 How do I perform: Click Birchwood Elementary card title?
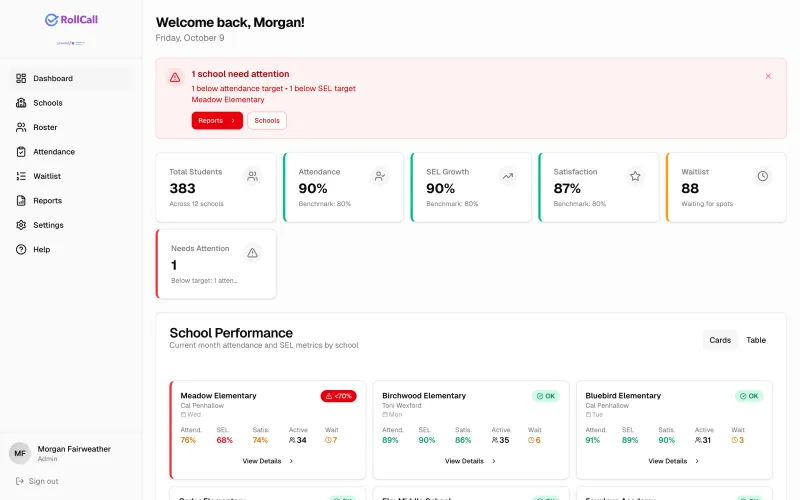[x=424, y=395]
